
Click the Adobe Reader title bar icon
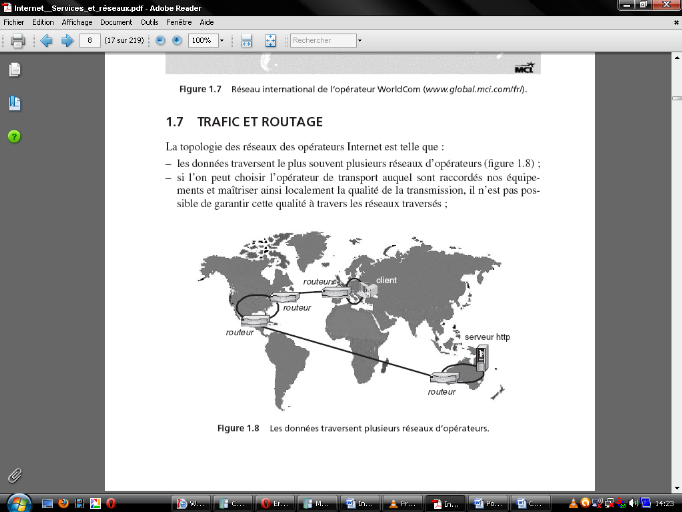tap(7, 8)
